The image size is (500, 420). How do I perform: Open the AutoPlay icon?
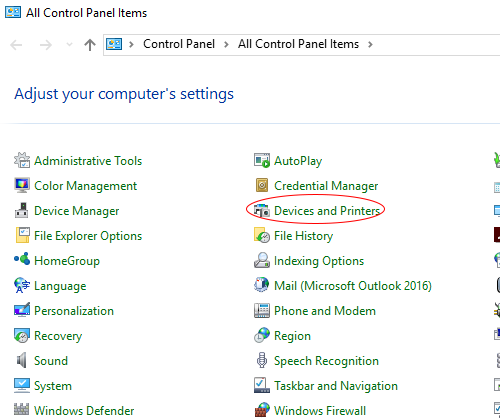(x=262, y=160)
